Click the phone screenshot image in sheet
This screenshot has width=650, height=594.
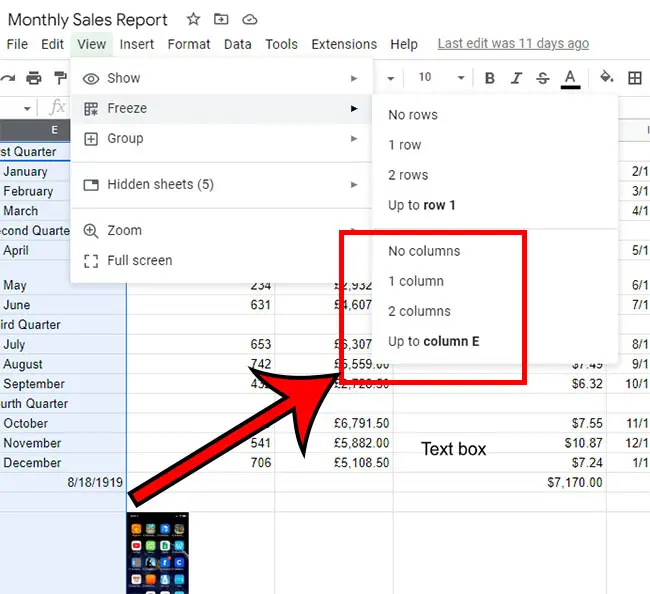[x=157, y=552]
